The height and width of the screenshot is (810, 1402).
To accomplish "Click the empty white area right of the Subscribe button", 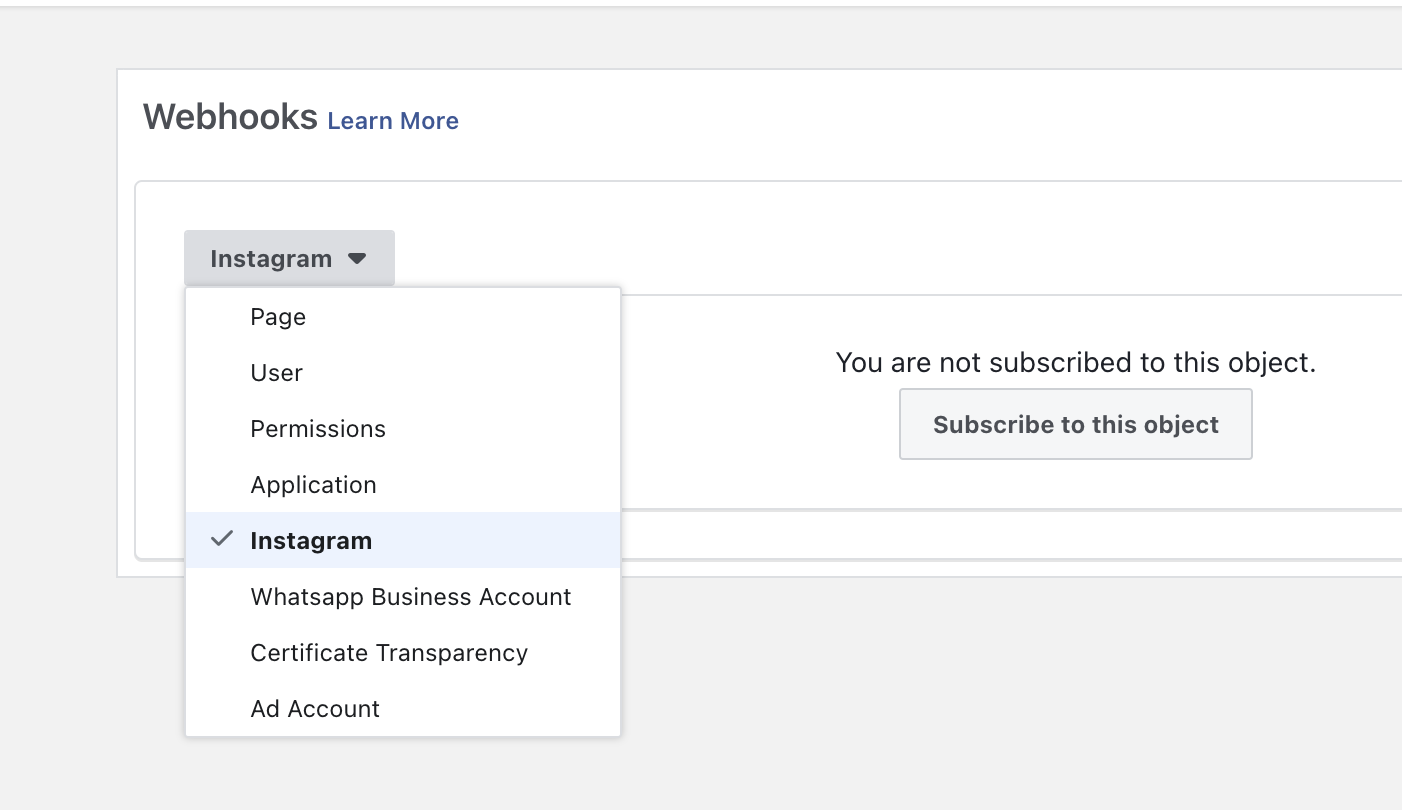I will pyautogui.click(x=1330, y=425).
